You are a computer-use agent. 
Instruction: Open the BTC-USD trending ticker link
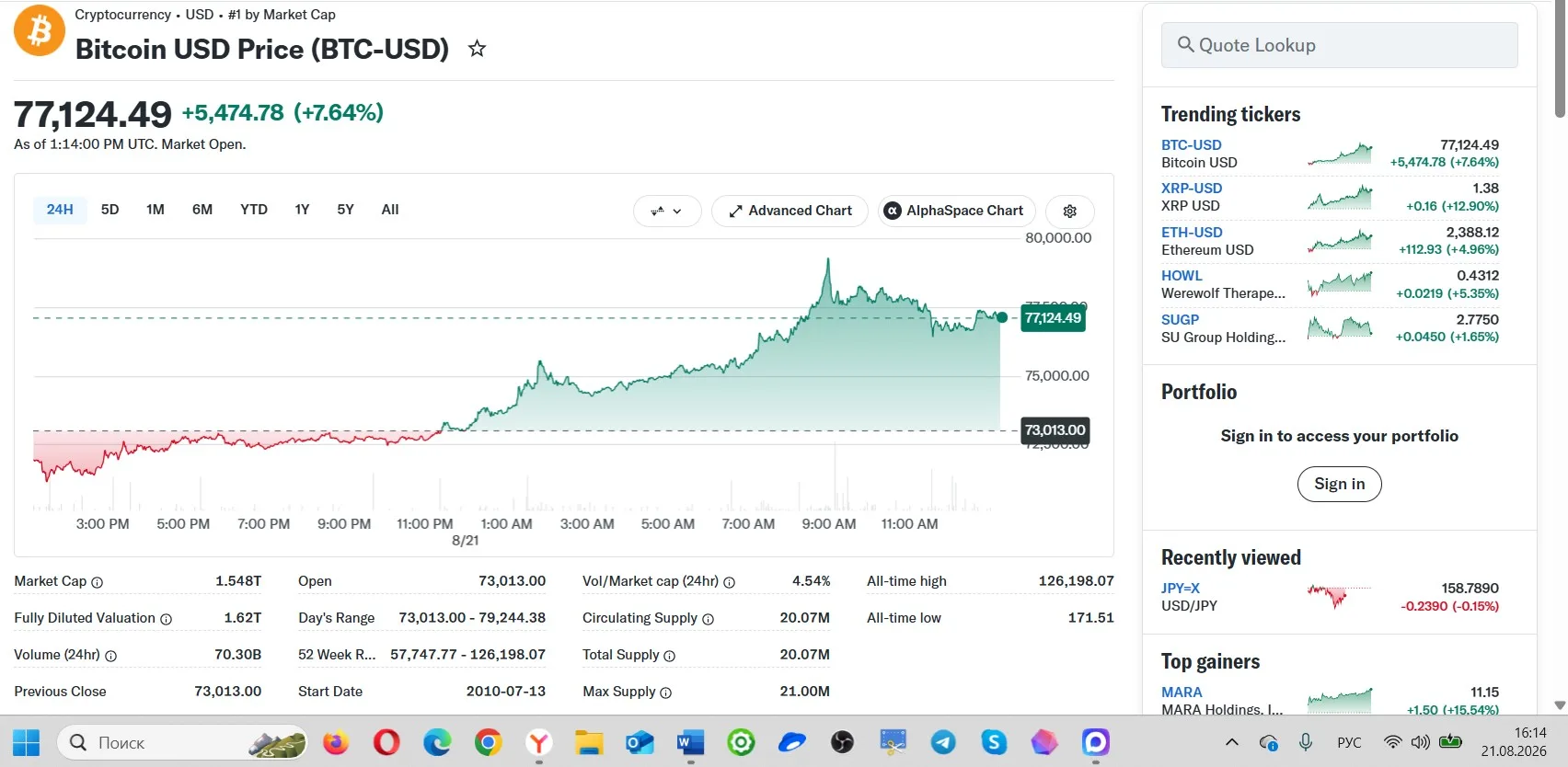[1191, 145]
